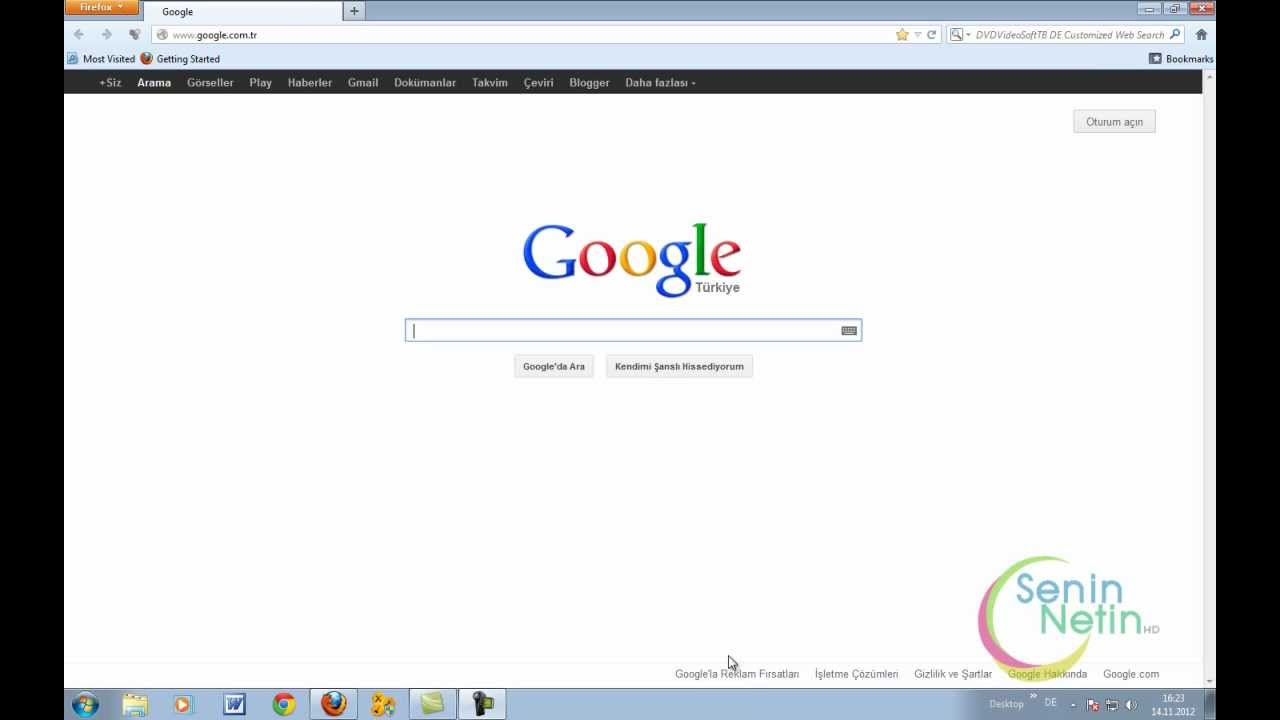Viewport: 1280px width, 720px height.
Task: Expand the Desktop toolbar chevron
Action: (x=1033, y=697)
